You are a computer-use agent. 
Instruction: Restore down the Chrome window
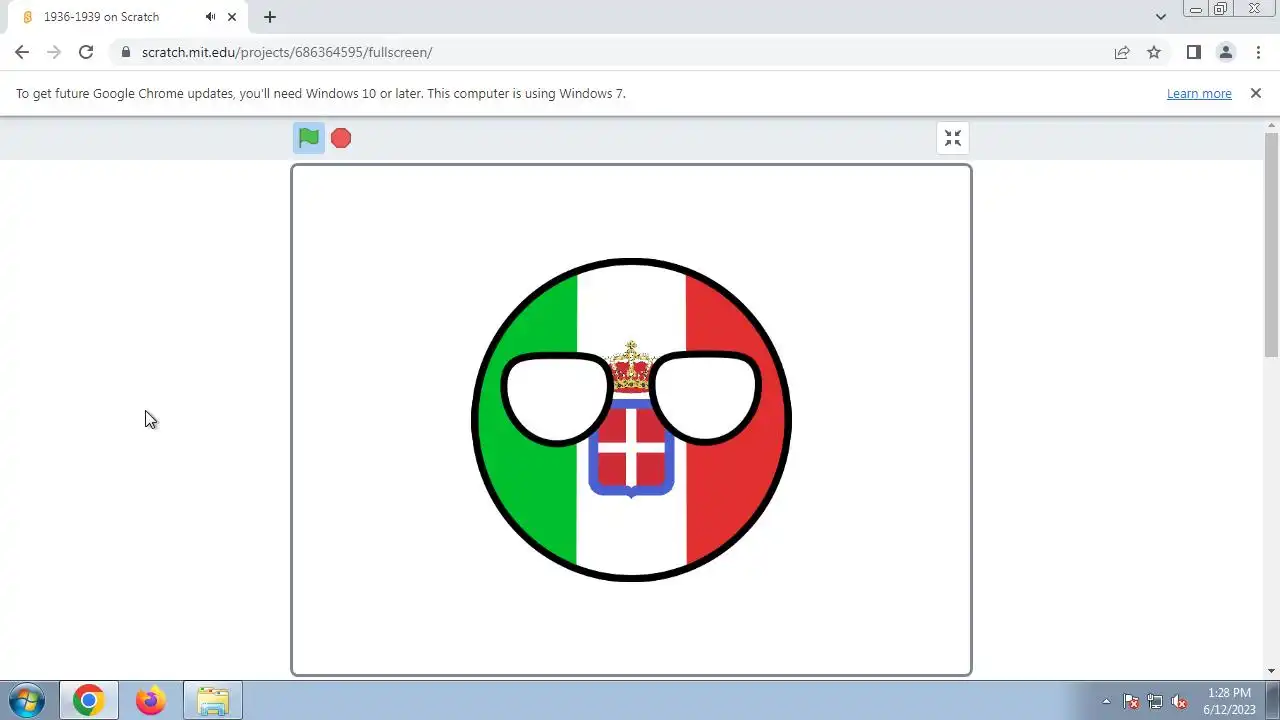(x=1221, y=9)
